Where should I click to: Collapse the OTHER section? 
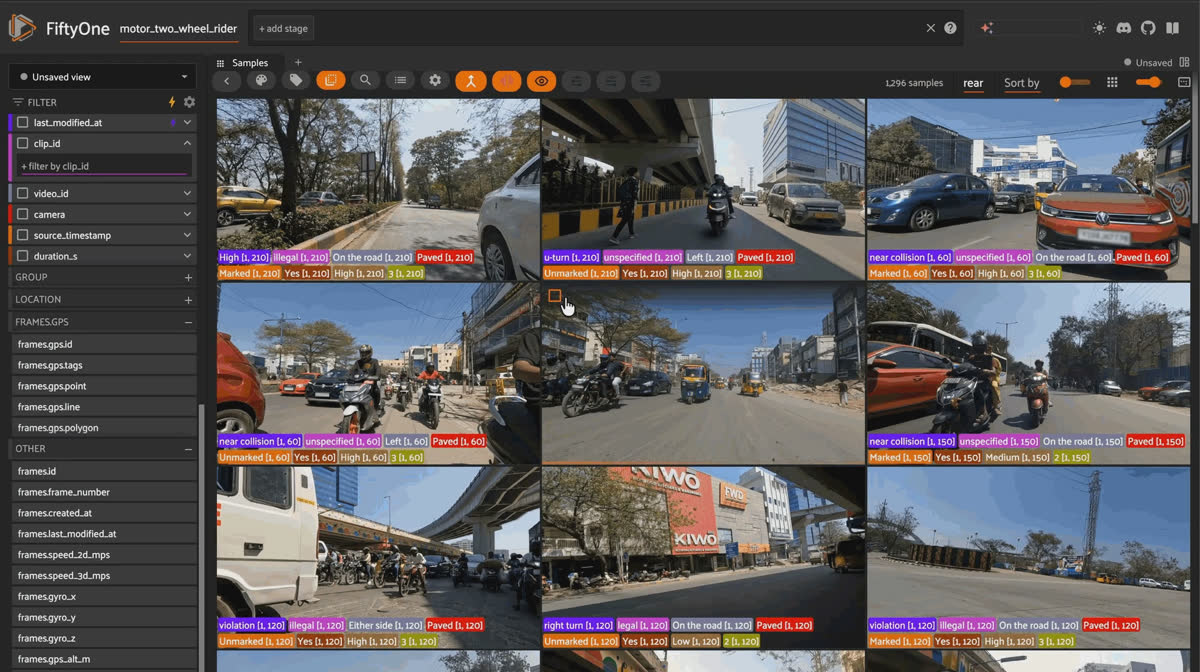tap(188, 449)
